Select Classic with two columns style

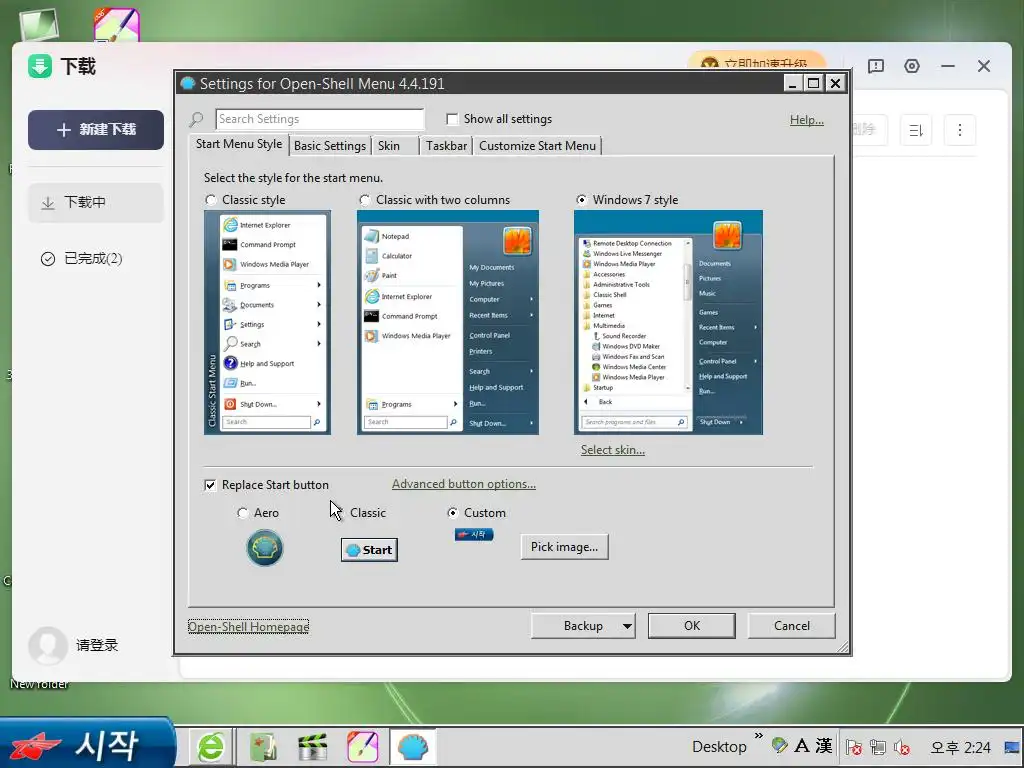[364, 200]
